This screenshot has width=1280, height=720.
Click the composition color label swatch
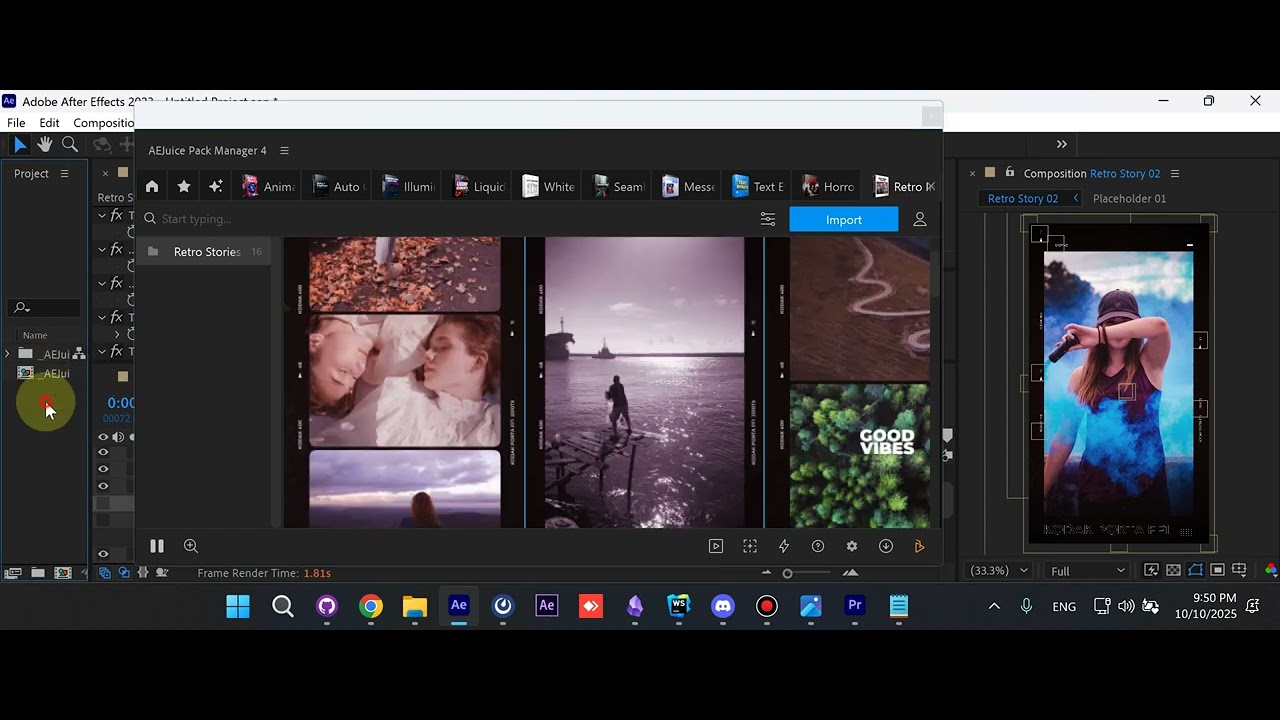point(990,172)
